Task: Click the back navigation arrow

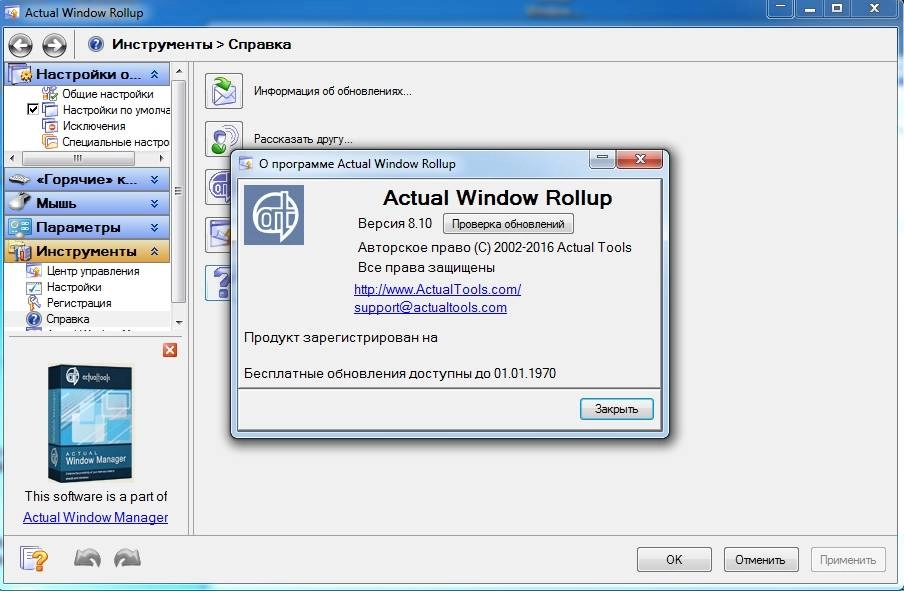Action: coord(20,45)
